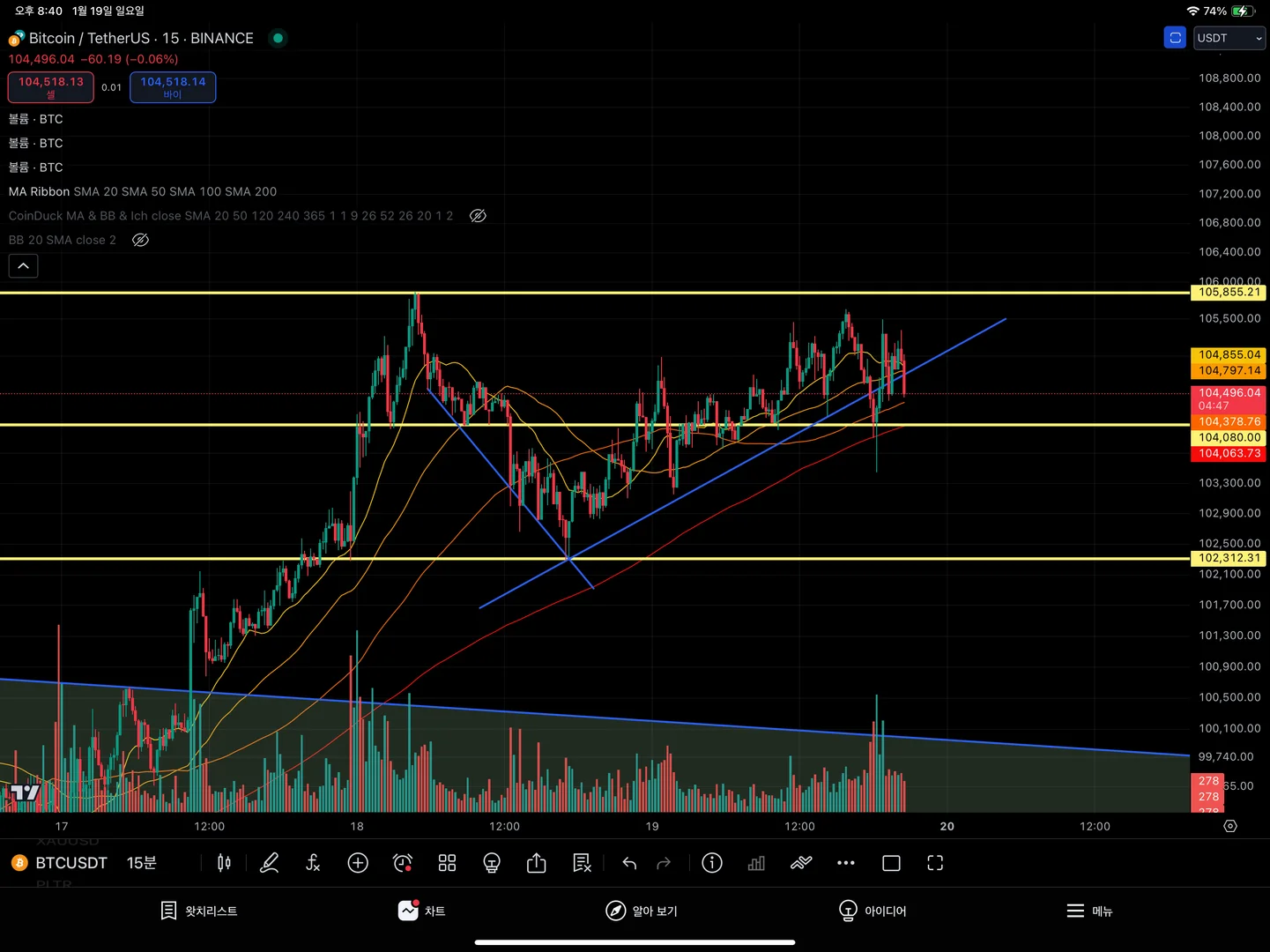The image size is (1270, 952).
Task: Open the four-square layout grid icon
Action: pos(447,863)
